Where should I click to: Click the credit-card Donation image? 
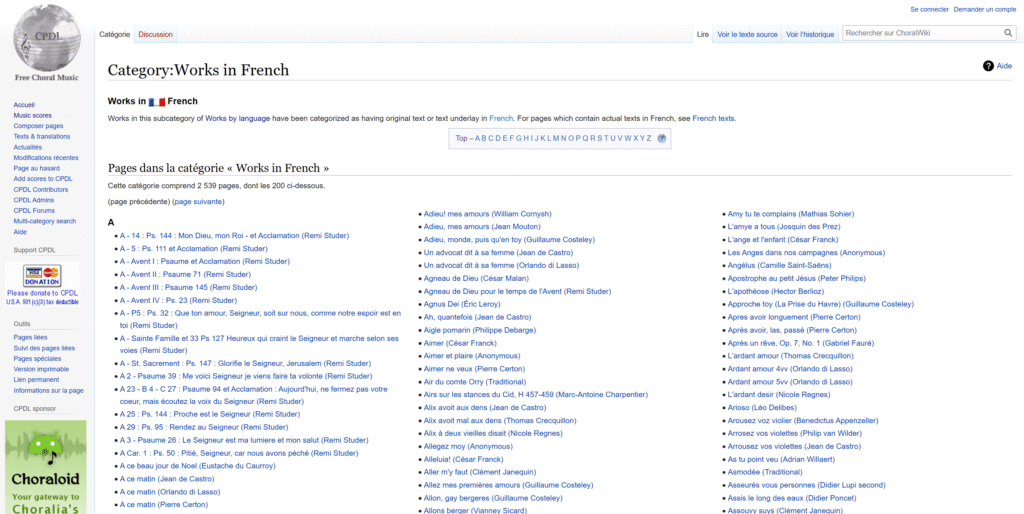42,276
